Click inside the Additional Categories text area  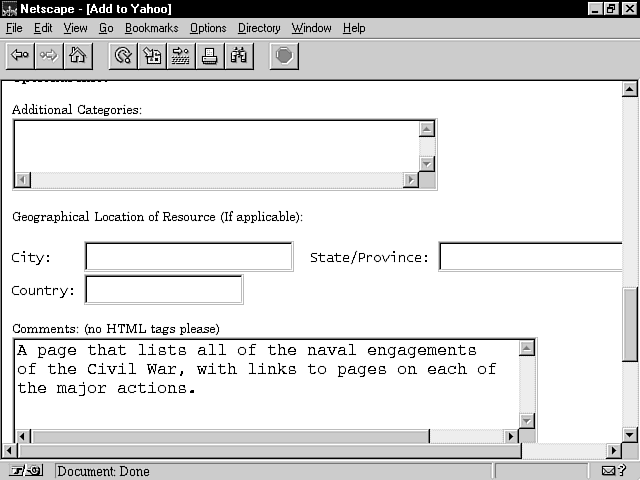point(215,145)
